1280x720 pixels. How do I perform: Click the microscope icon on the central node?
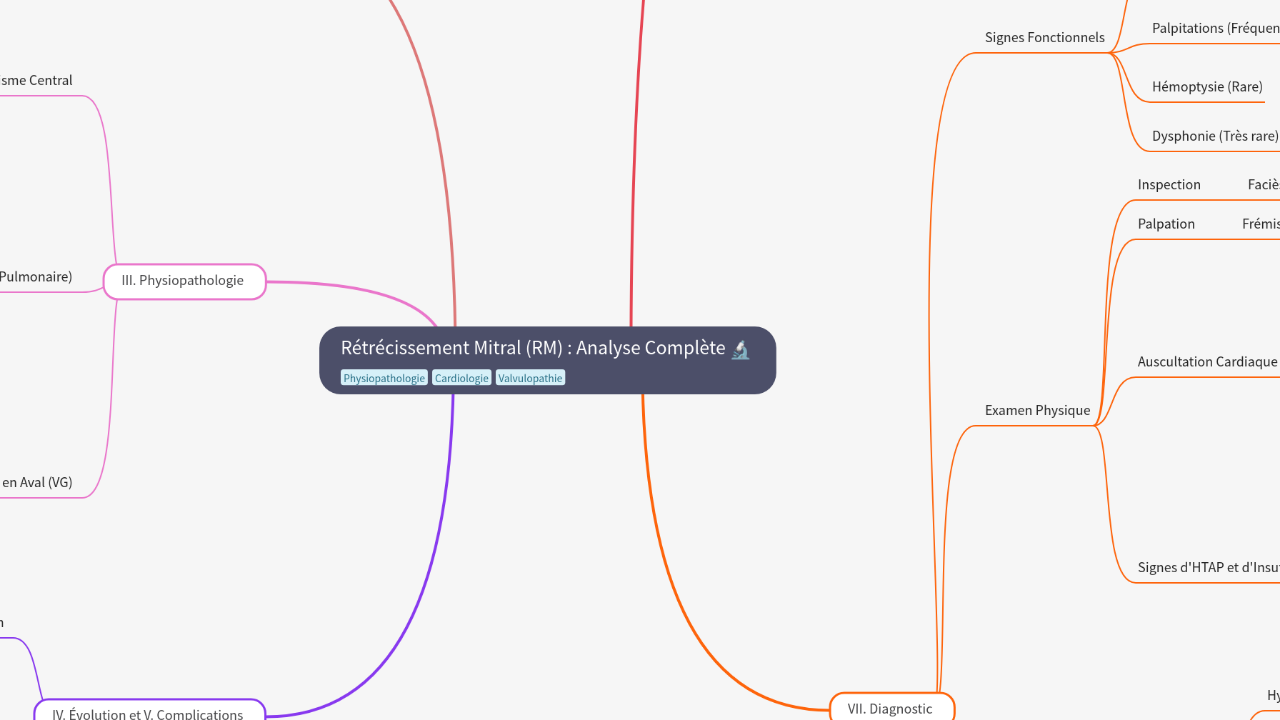point(740,349)
